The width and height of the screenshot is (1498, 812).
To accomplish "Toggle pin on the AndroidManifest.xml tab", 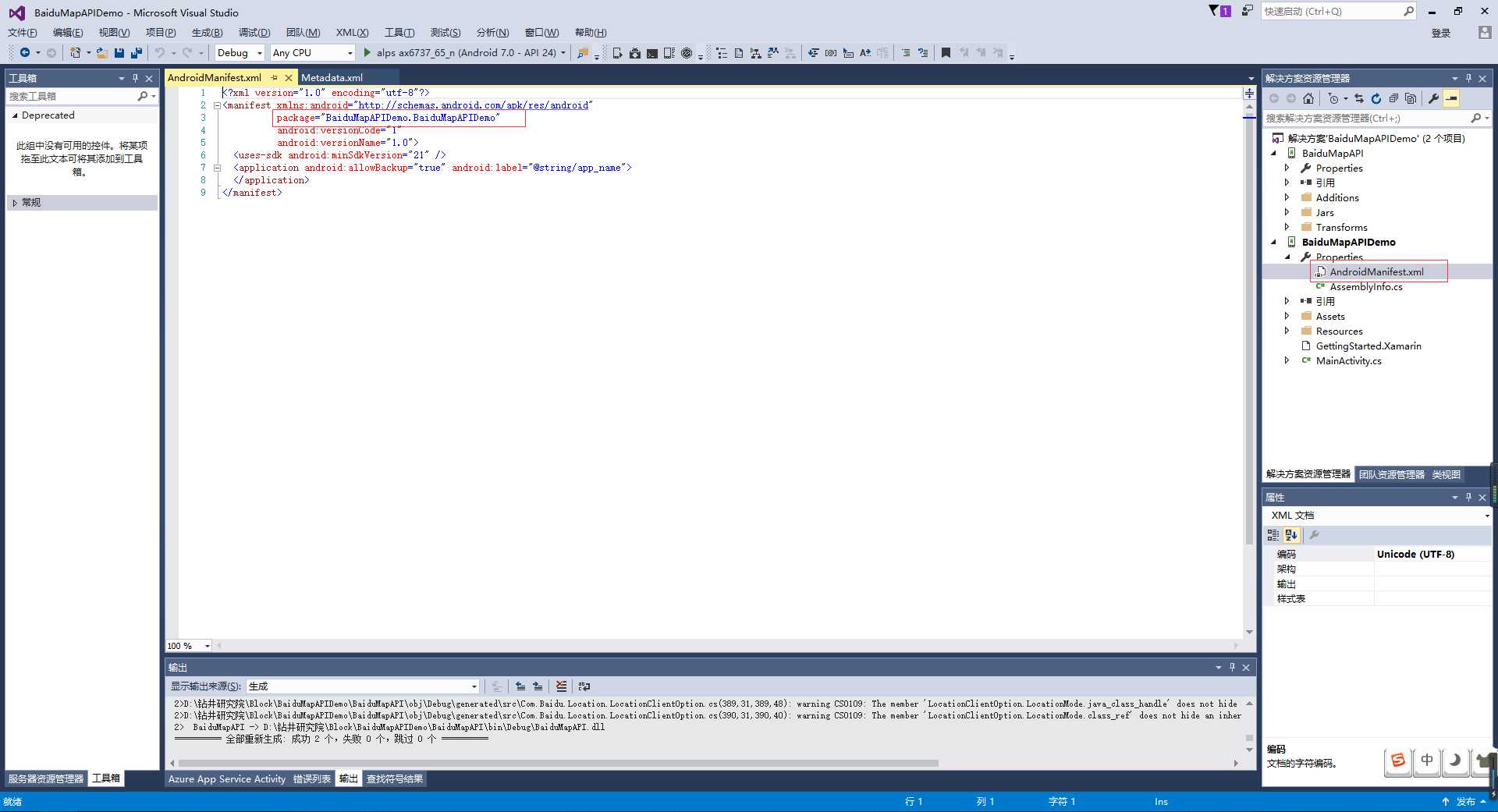I will pos(274,77).
